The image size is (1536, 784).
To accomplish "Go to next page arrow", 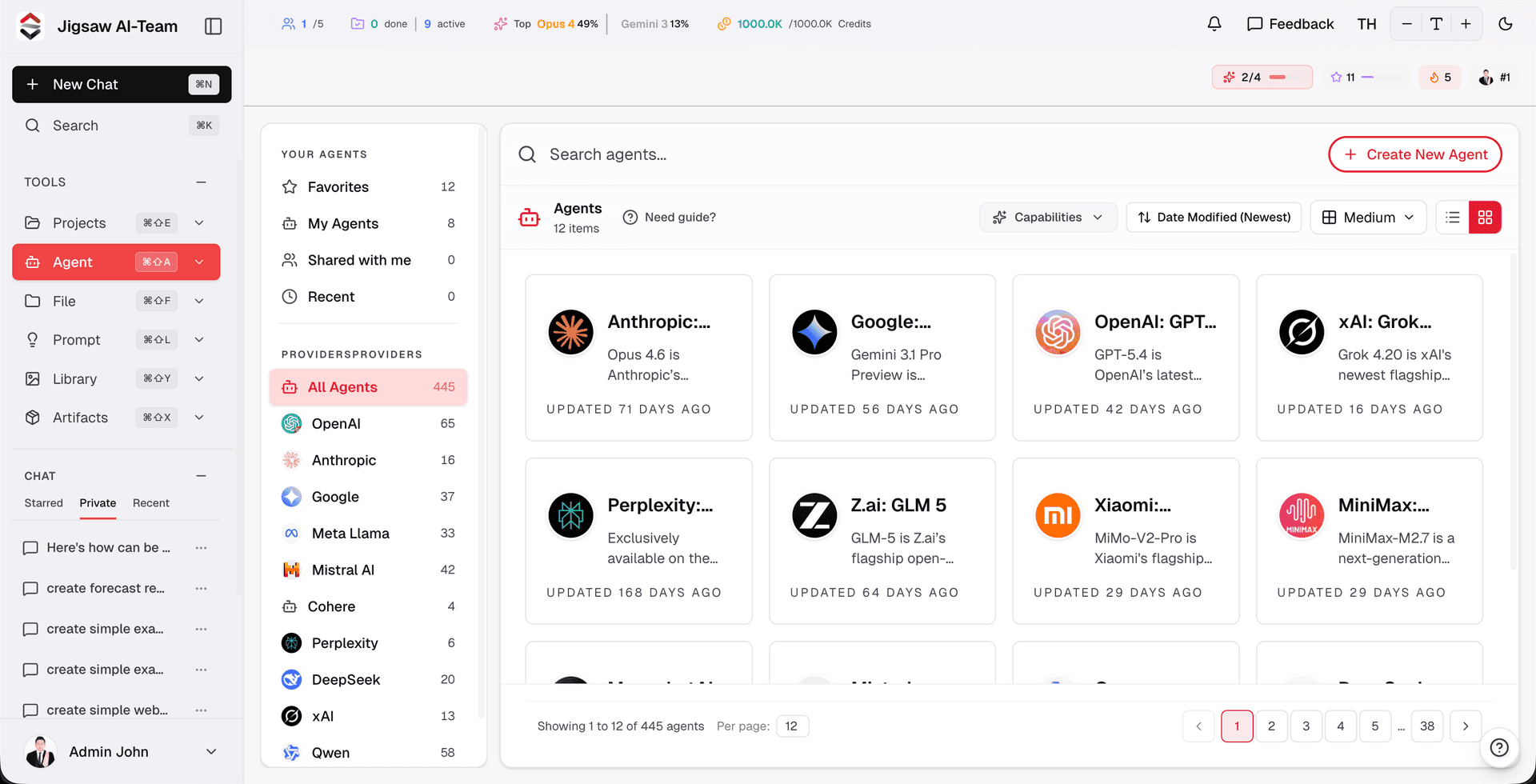I will point(1466,726).
